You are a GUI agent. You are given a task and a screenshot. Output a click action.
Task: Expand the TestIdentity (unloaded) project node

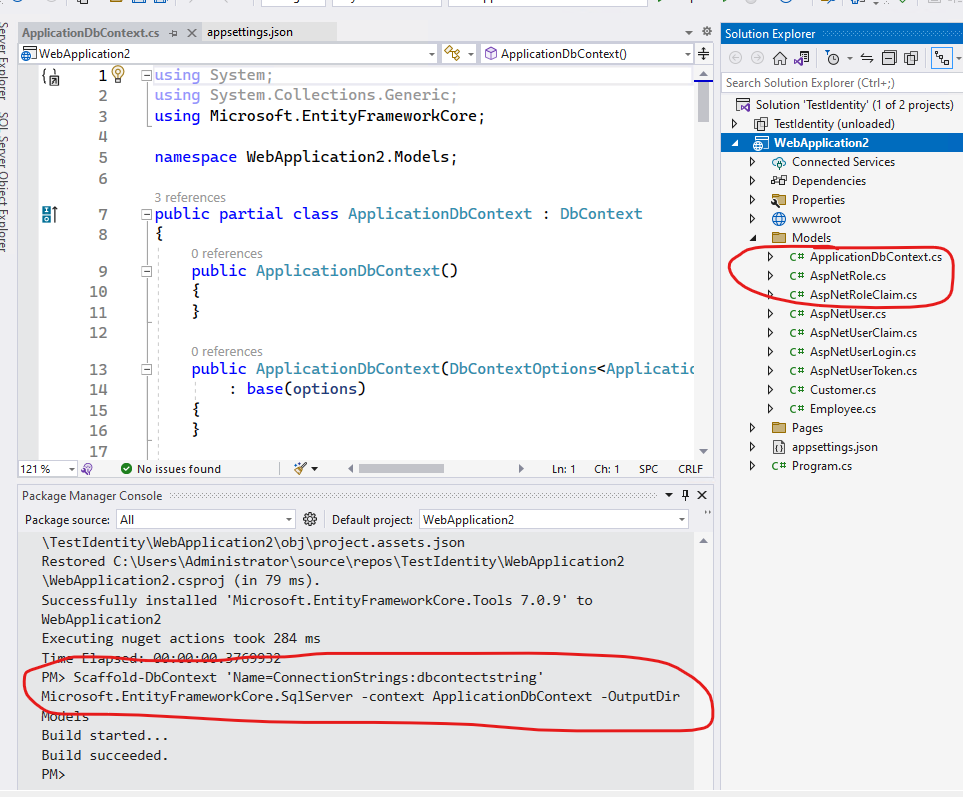coord(735,124)
